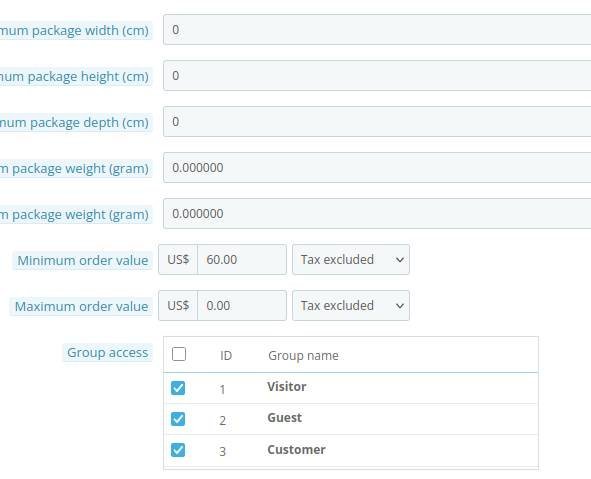Click the Minimum order value amount field

coord(242,260)
